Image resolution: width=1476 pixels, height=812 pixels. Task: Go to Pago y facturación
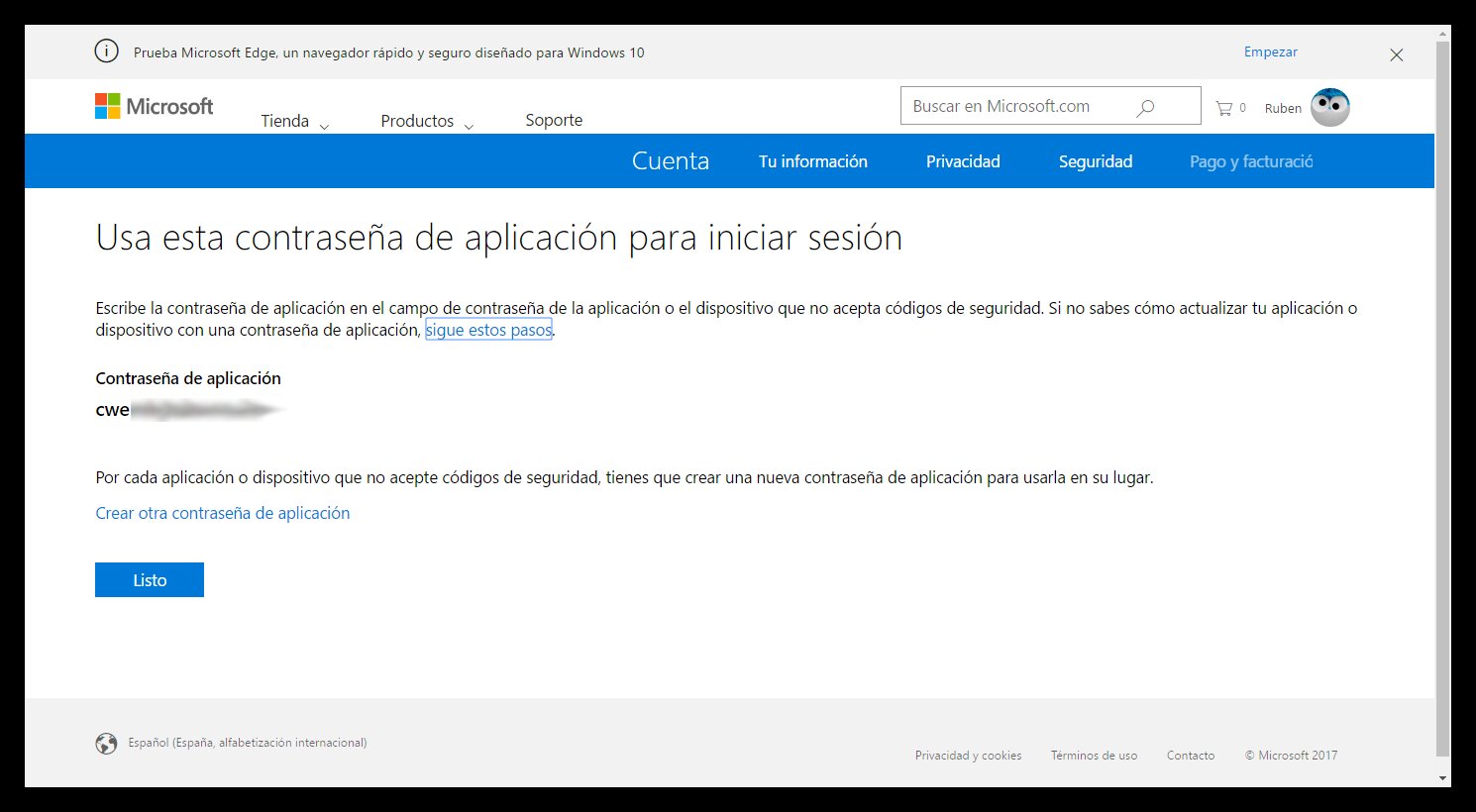[x=1250, y=160]
